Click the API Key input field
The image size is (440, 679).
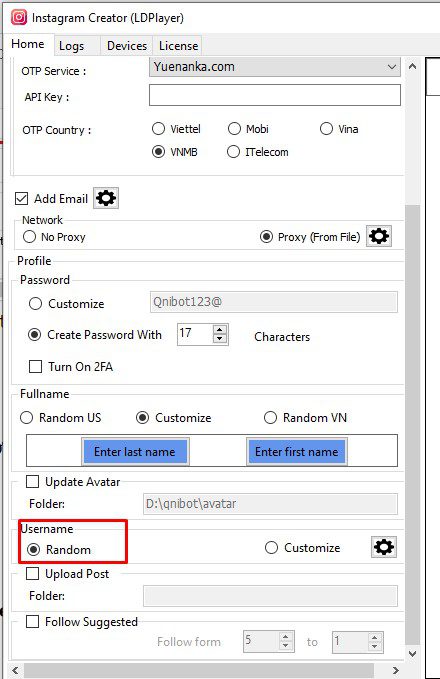click(275, 95)
